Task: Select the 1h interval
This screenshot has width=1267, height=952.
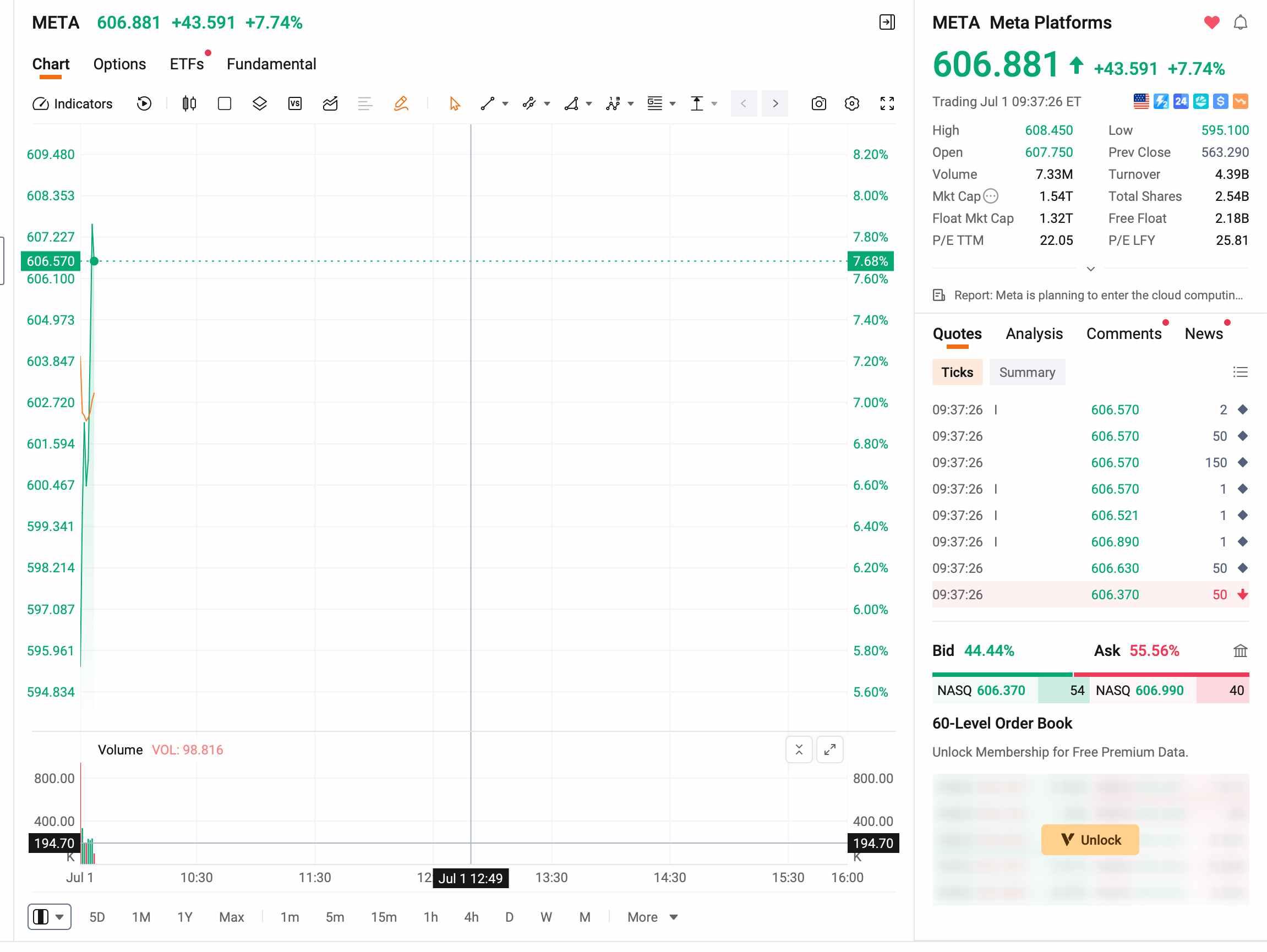Action: [430, 917]
